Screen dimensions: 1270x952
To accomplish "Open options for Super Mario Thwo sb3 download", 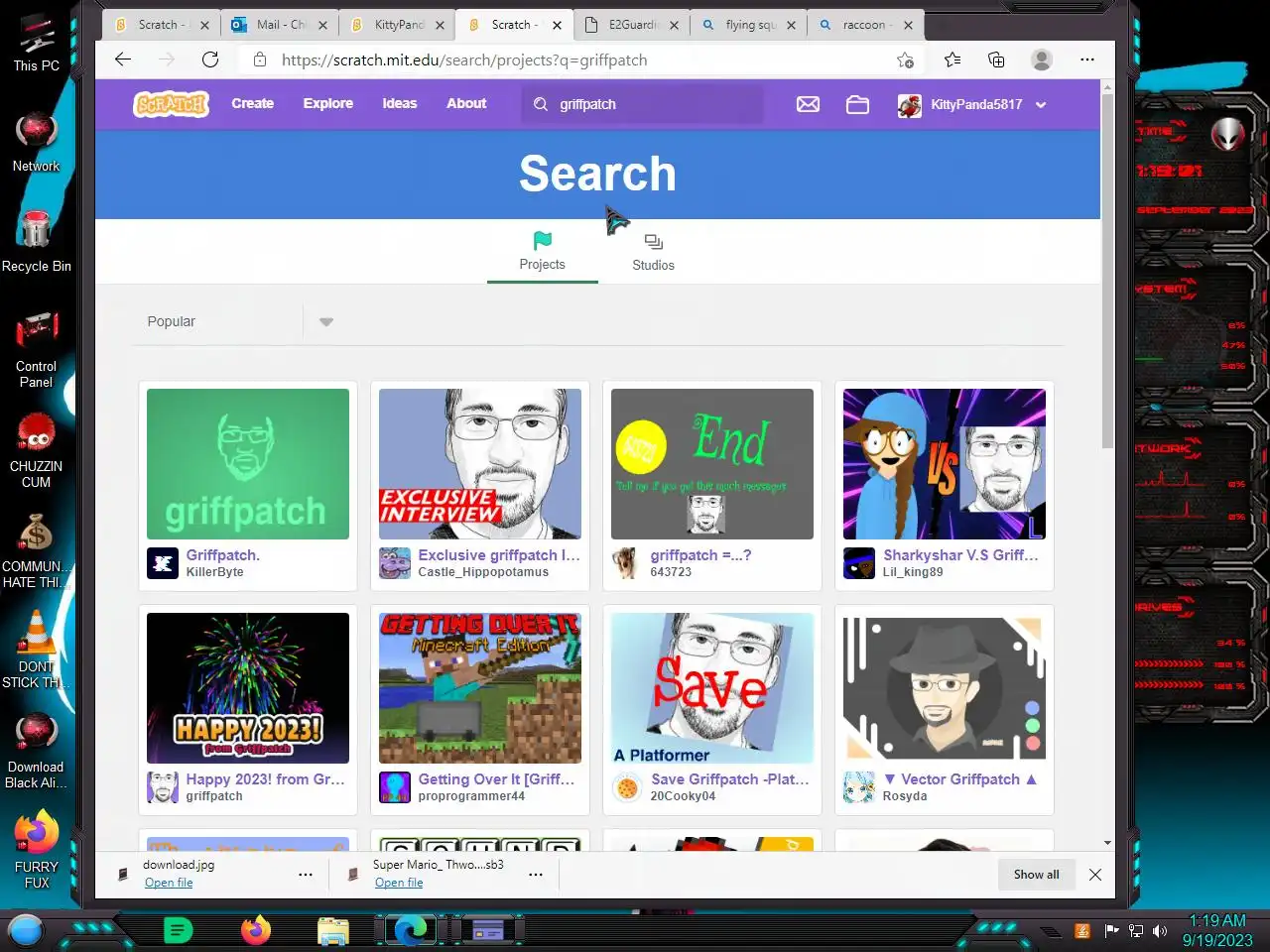I will pos(536,875).
